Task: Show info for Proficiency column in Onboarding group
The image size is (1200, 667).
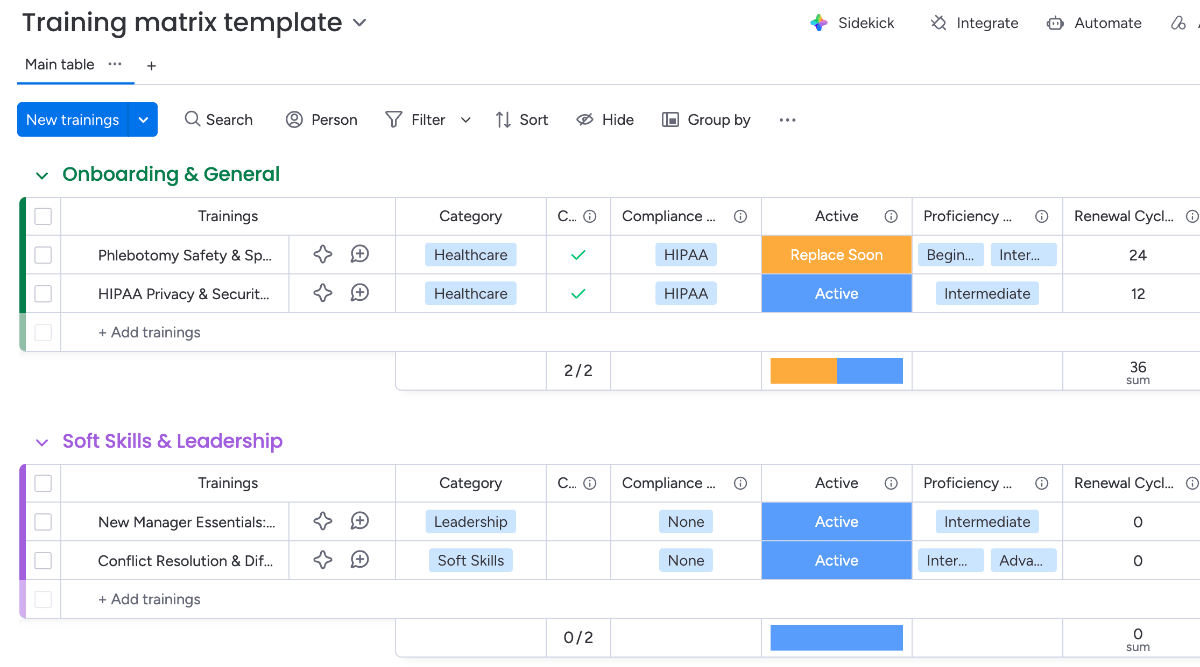Action: (x=1041, y=216)
